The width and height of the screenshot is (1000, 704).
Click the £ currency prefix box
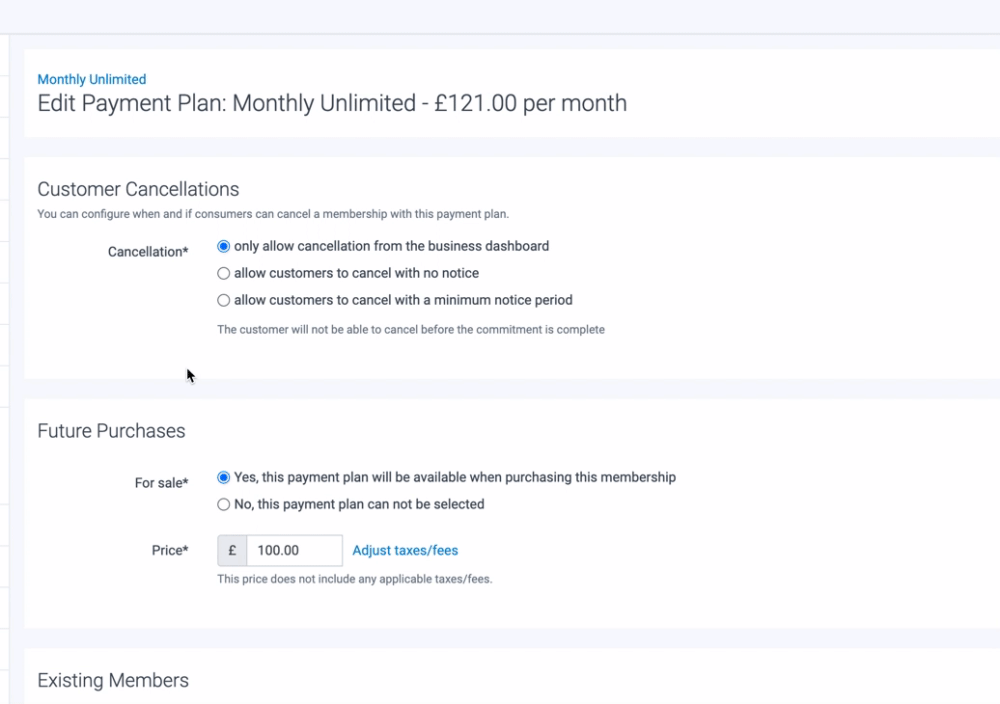pyautogui.click(x=232, y=550)
